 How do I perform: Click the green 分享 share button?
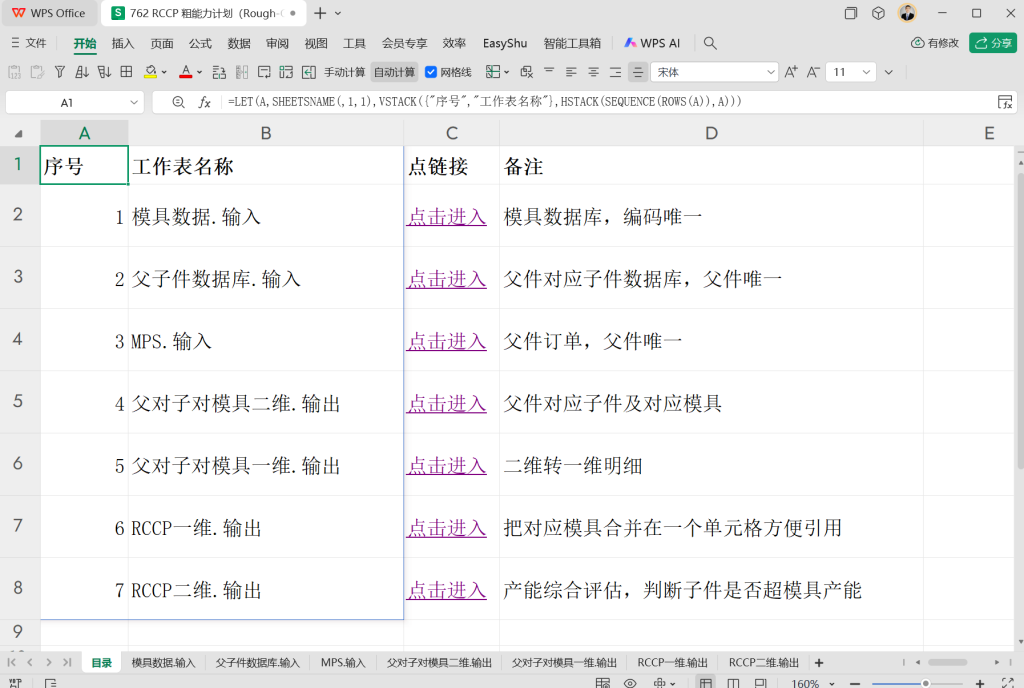point(993,43)
